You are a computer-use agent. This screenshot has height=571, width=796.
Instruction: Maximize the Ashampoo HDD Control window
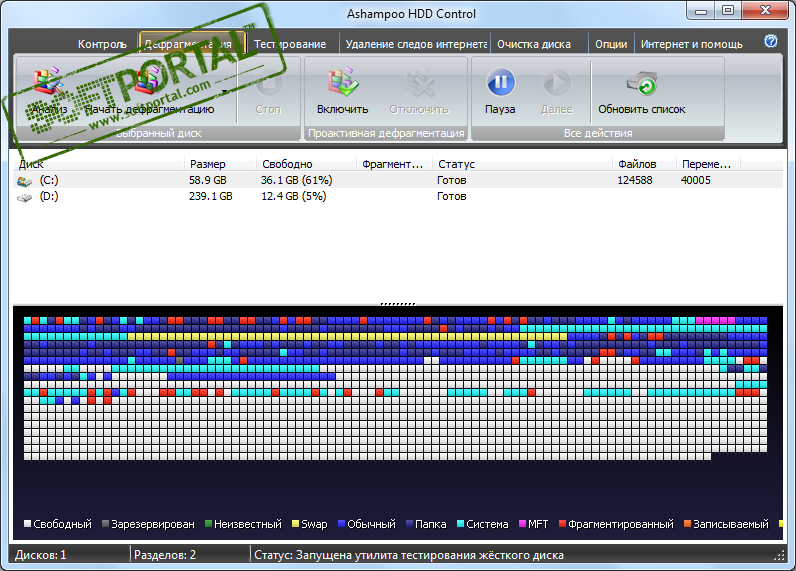[x=728, y=11]
